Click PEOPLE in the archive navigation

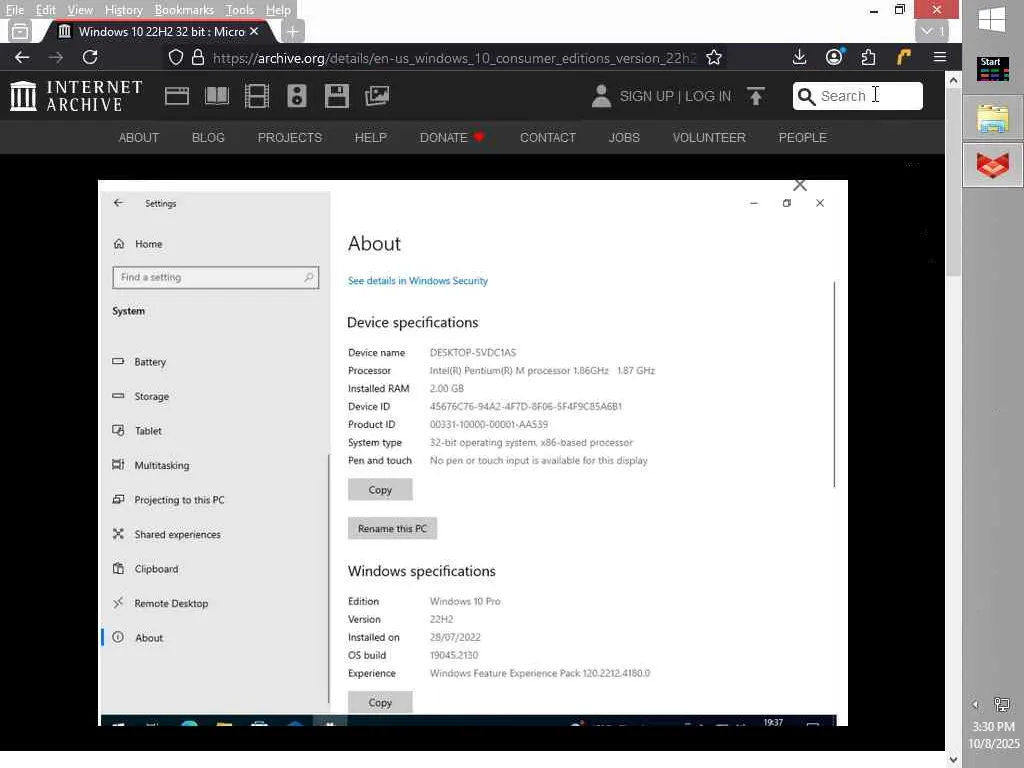point(802,138)
